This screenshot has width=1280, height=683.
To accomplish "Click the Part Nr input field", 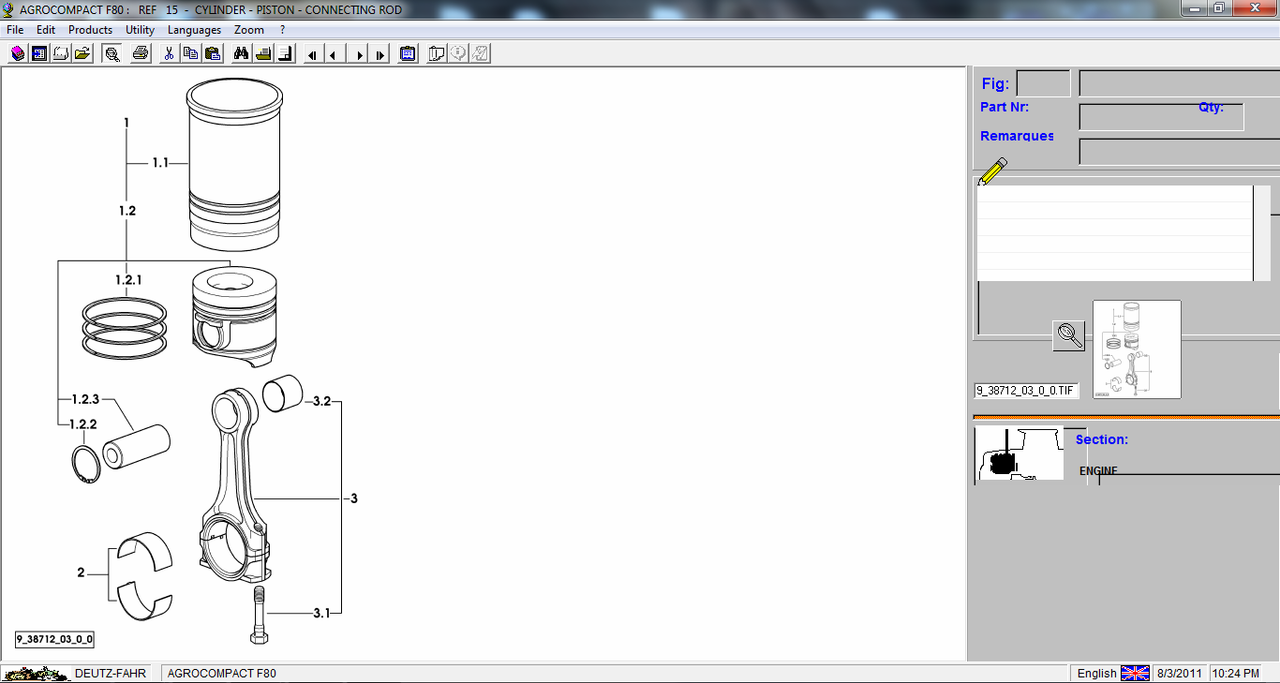I will pos(1161,118).
